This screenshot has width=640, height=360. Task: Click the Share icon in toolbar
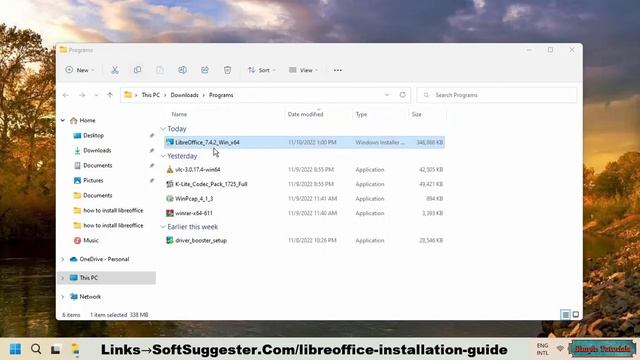pos(205,70)
